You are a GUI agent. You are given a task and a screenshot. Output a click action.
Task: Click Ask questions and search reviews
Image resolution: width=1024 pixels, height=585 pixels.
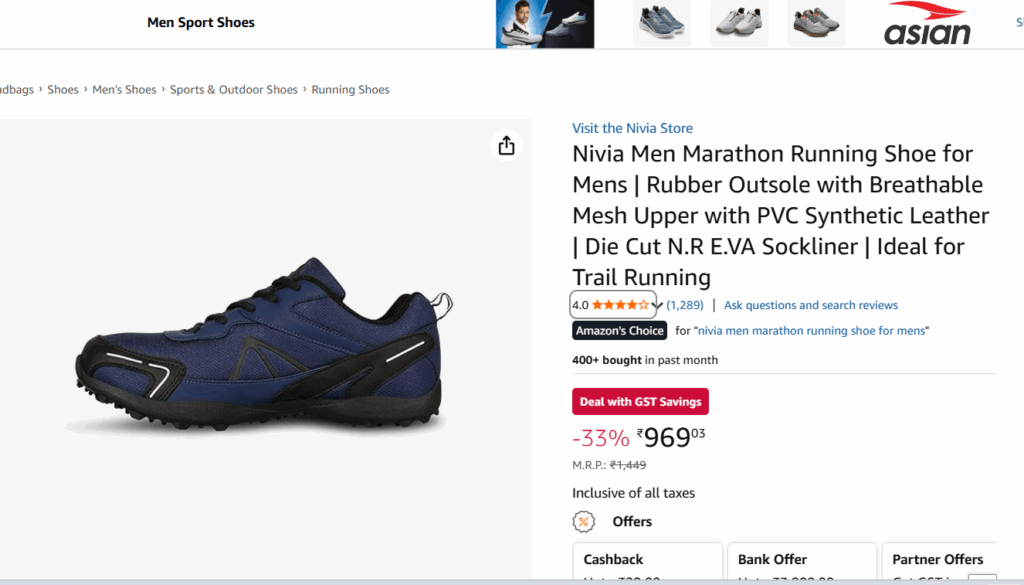click(x=810, y=305)
